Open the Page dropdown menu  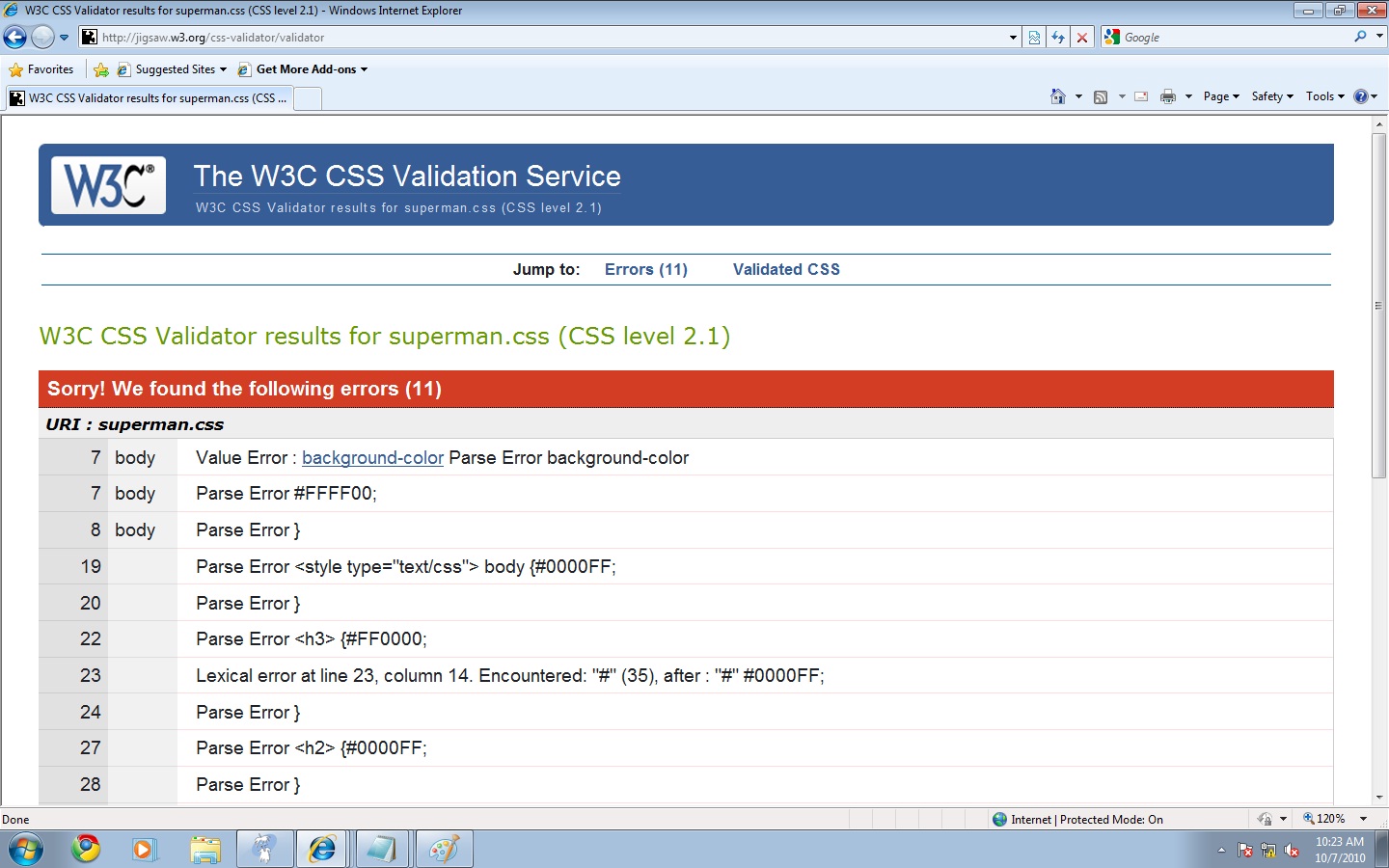tap(1220, 96)
